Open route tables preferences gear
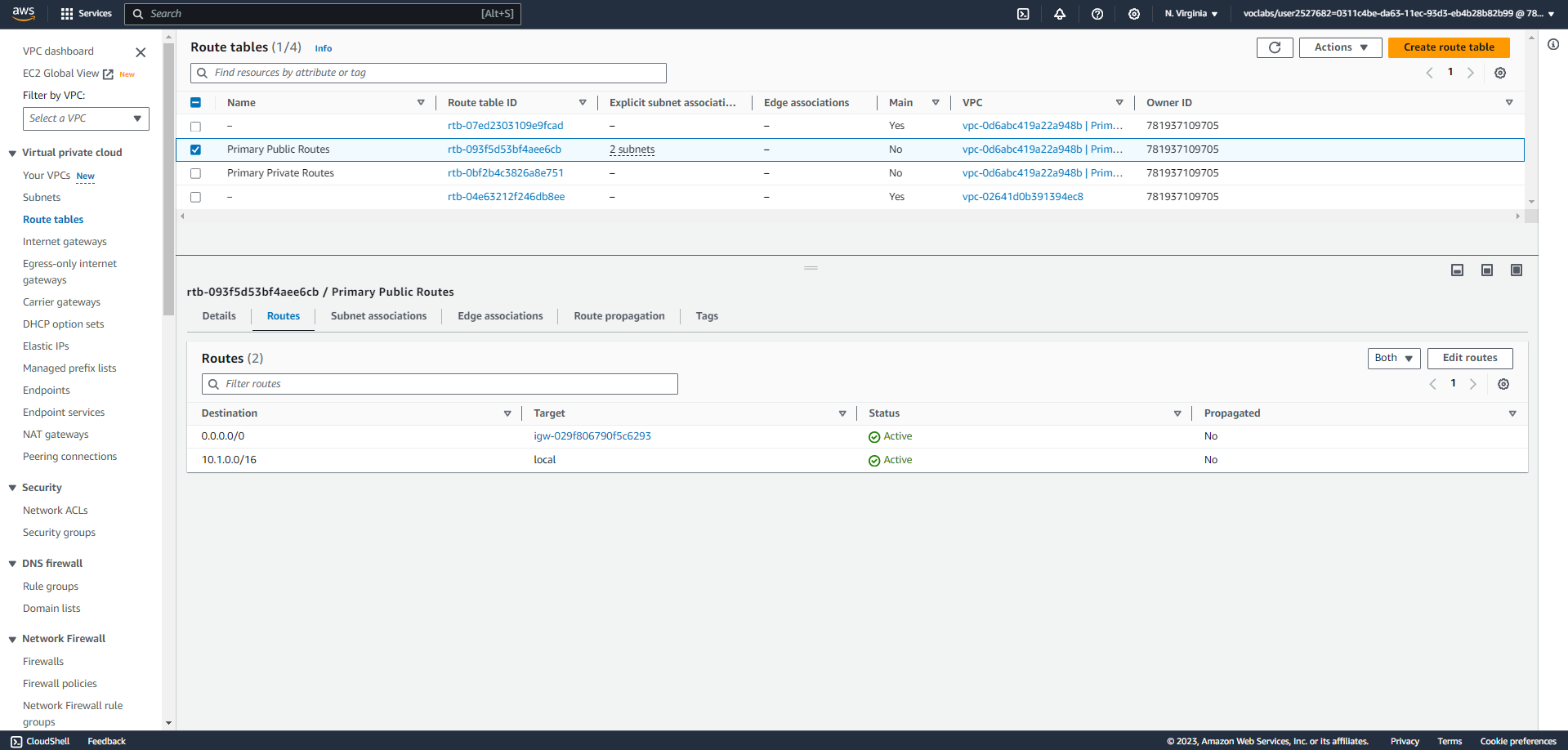Image resolution: width=1568 pixels, height=750 pixels. [1500, 73]
